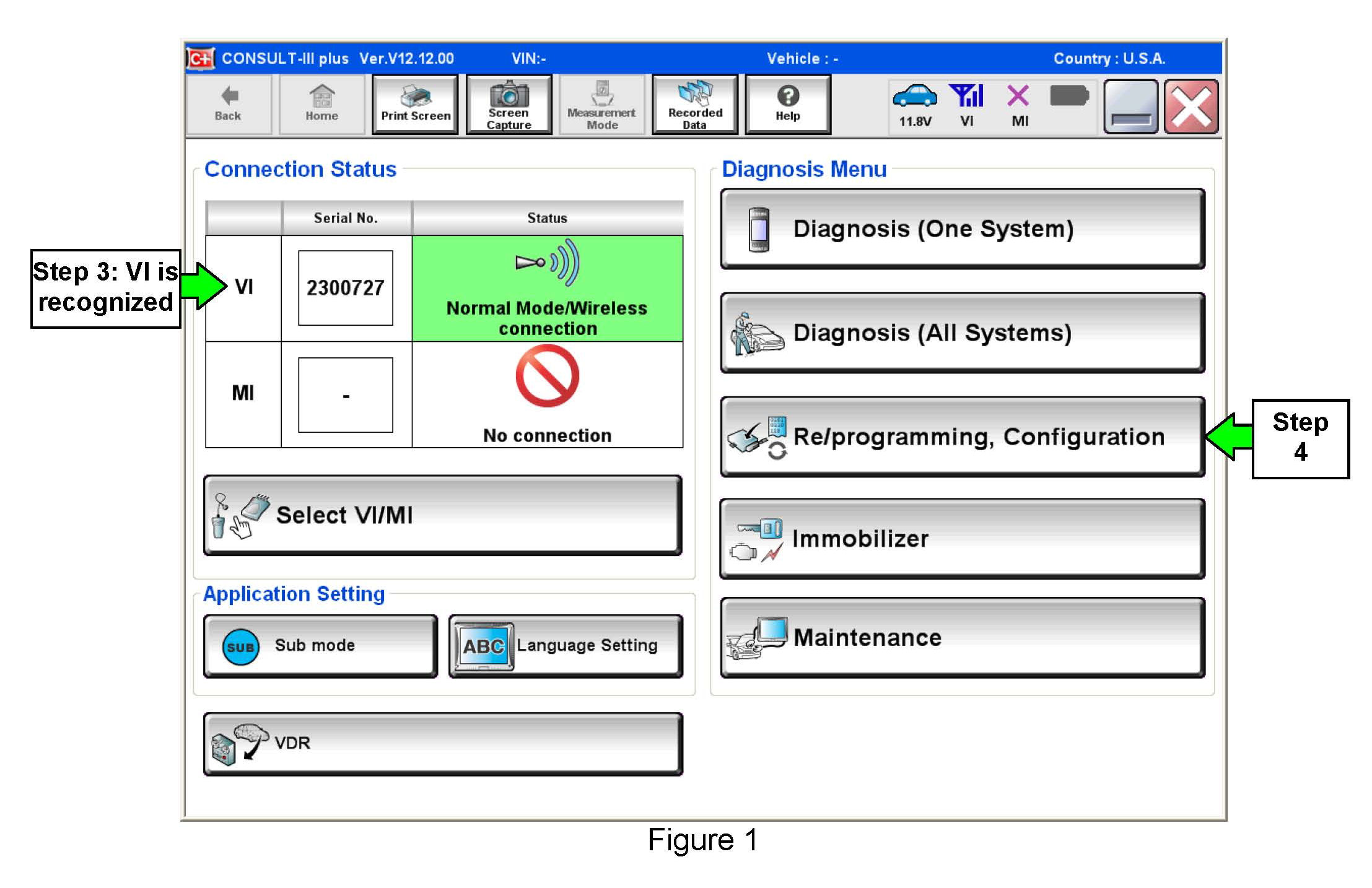This screenshot has width=1372, height=888.
Task: Click the Ver.V12.12.00 version text
Action: pyautogui.click(x=406, y=58)
